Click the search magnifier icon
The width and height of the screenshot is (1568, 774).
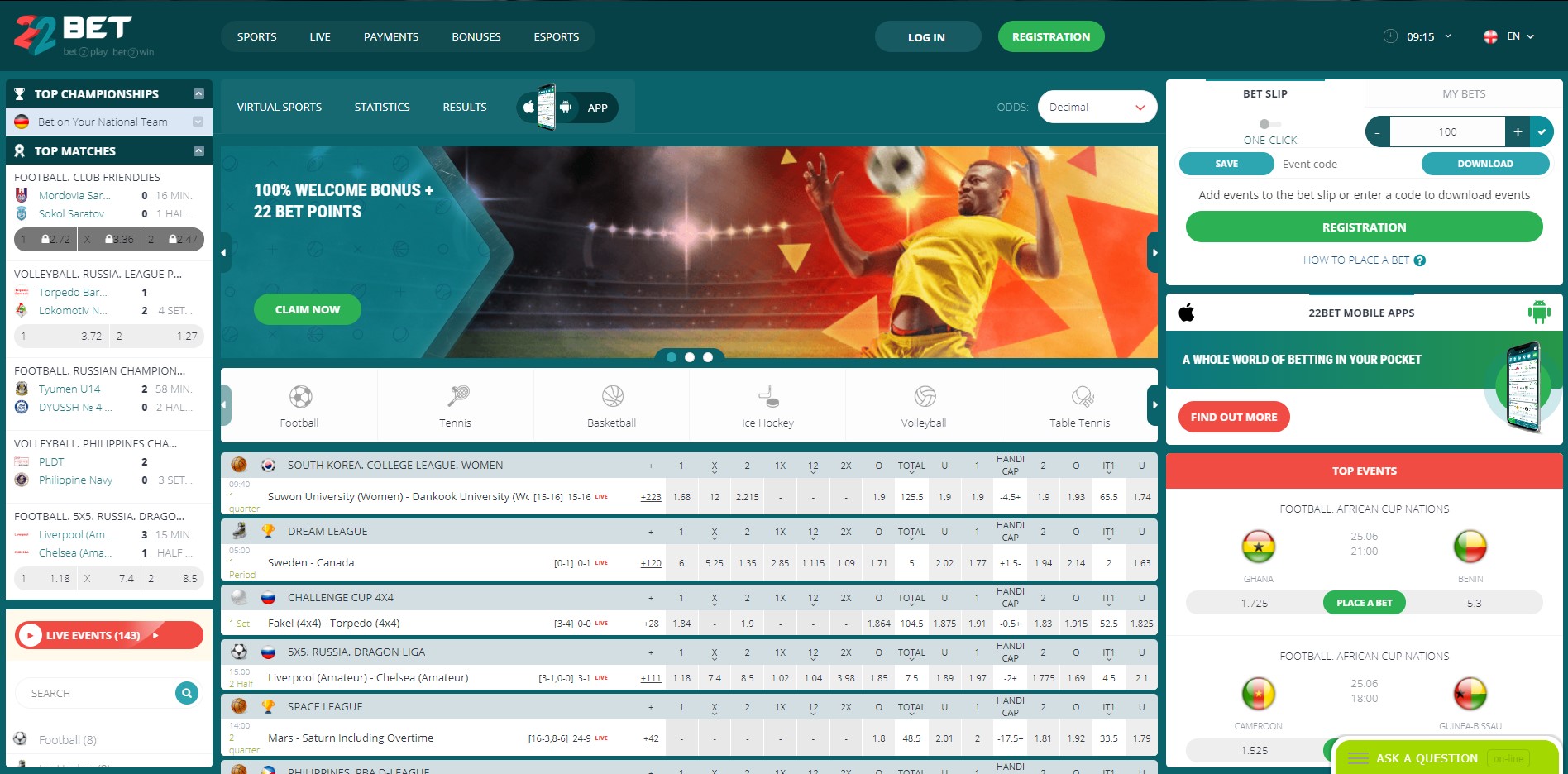tap(187, 693)
